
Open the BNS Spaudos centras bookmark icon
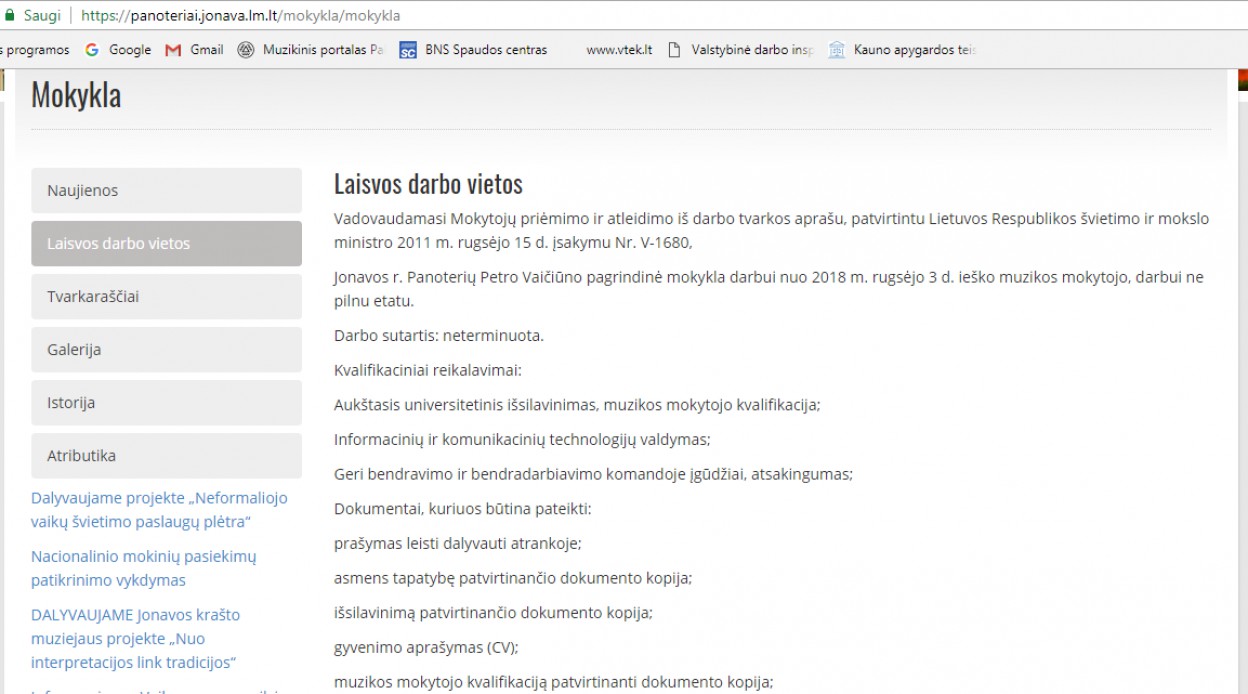coord(408,50)
